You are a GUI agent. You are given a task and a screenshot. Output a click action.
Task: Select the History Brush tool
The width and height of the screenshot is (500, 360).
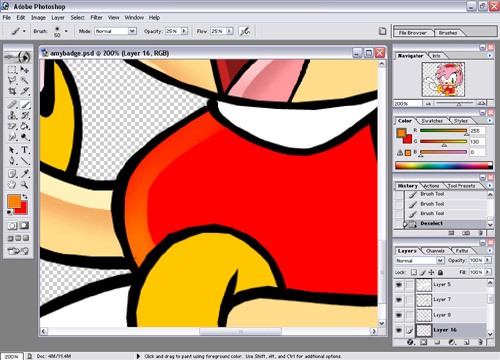(x=25, y=115)
